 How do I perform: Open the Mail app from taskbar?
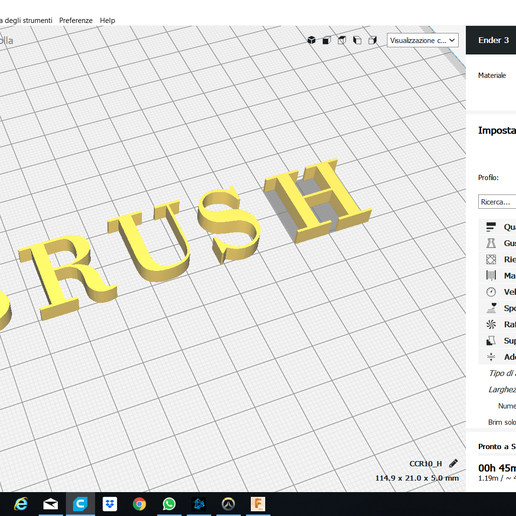click(50, 504)
